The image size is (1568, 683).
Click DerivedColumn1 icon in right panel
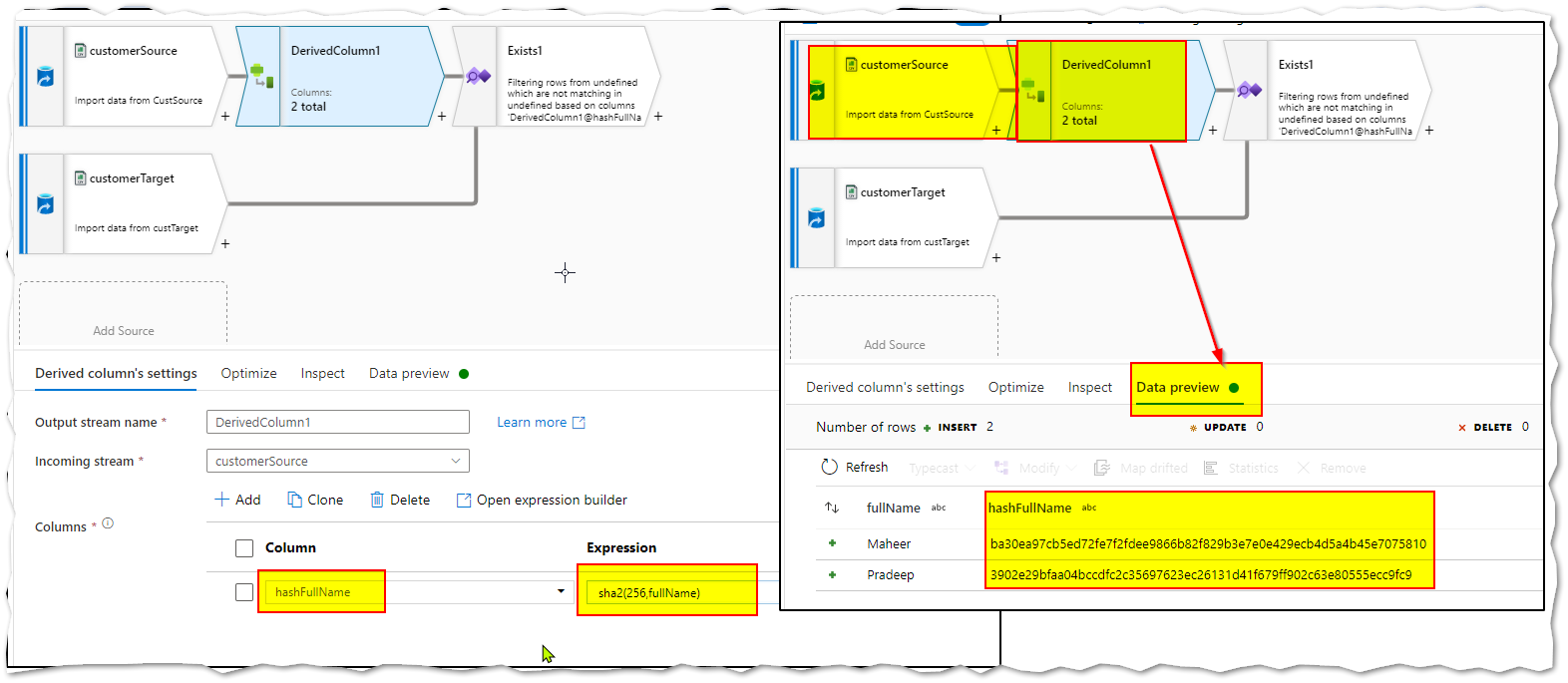(x=1032, y=90)
